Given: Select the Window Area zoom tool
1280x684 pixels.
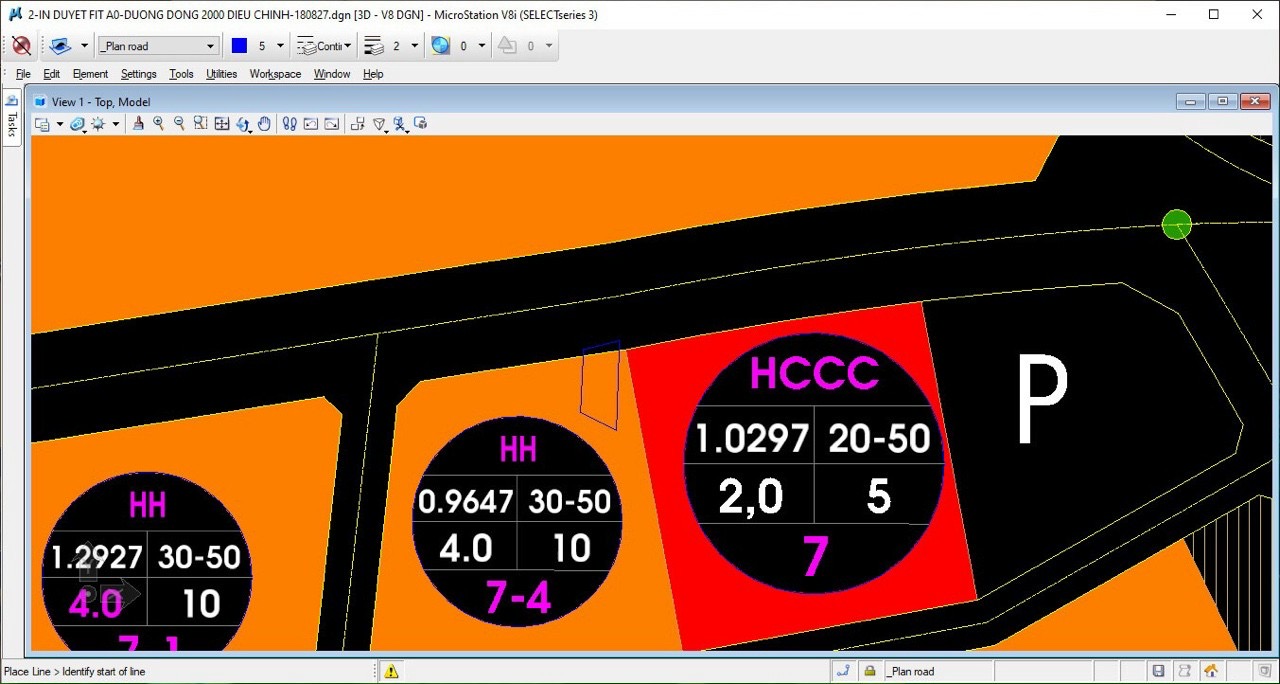Looking at the screenshot, I should [201, 124].
